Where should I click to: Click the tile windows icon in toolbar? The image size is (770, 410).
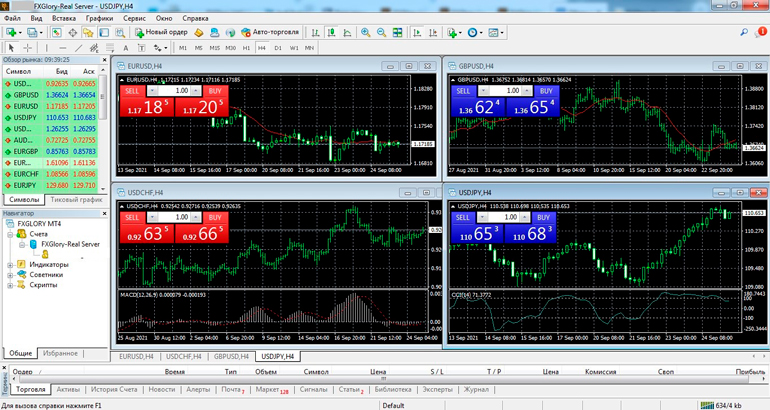pyautogui.click(x=397, y=32)
